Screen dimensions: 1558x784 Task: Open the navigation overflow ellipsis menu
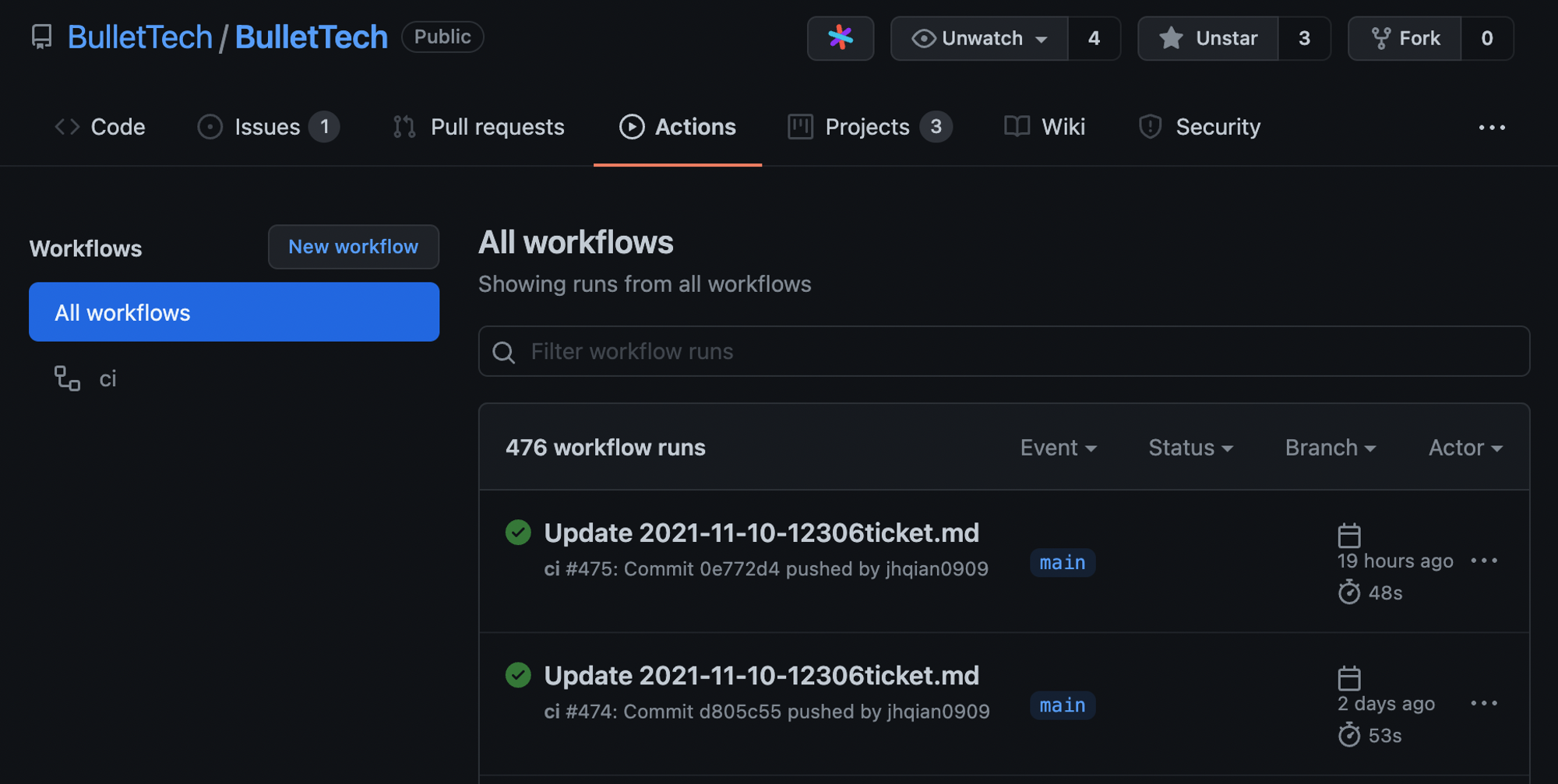pyautogui.click(x=1492, y=128)
